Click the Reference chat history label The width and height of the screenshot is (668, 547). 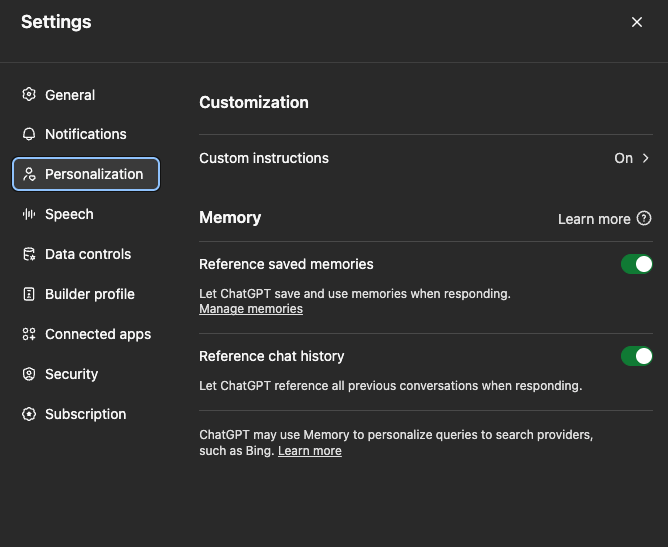click(271, 356)
